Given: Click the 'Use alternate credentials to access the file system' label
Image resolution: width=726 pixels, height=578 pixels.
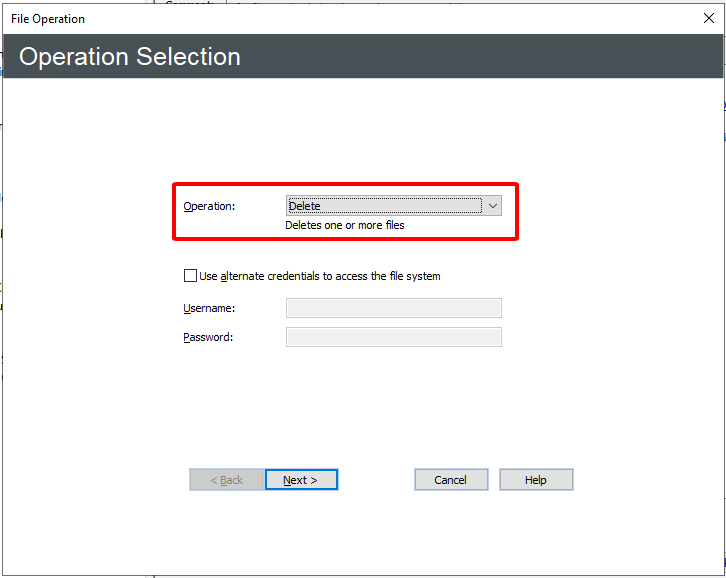Looking at the screenshot, I should click(319, 276).
